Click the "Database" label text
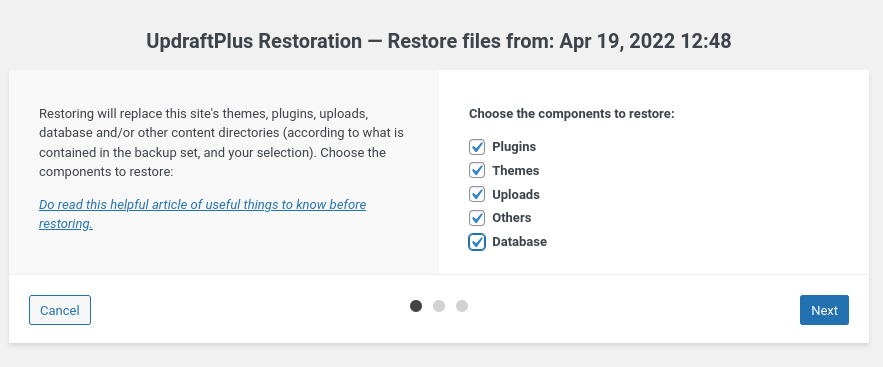Viewport: 883px width, 367px height. pyautogui.click(x=519, y=242)
